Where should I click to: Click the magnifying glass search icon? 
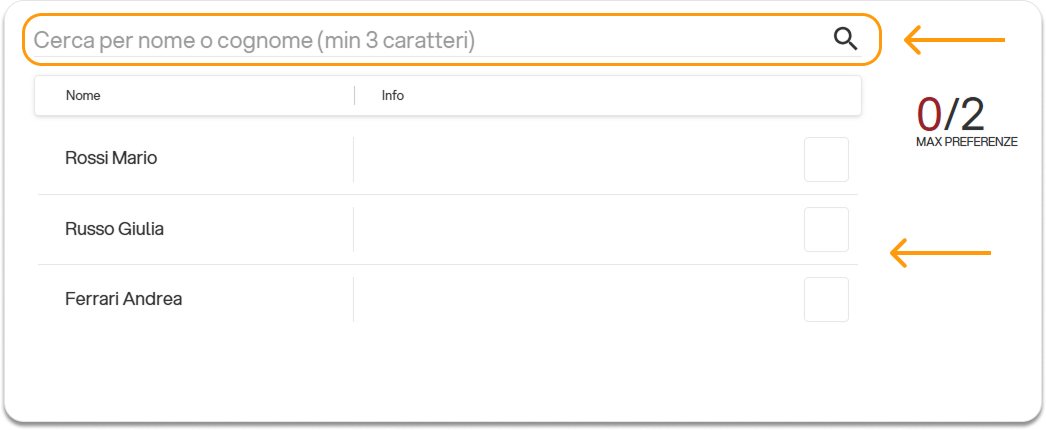845,39
